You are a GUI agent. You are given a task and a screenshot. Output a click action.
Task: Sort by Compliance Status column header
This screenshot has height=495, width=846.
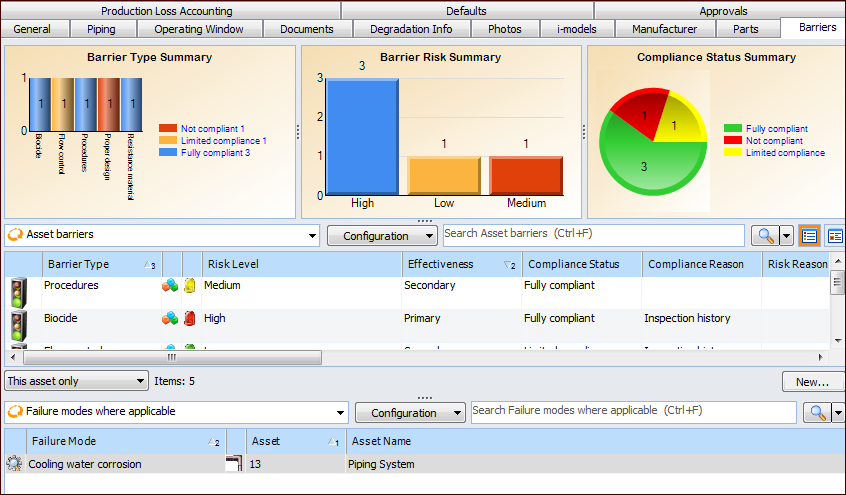582,265
